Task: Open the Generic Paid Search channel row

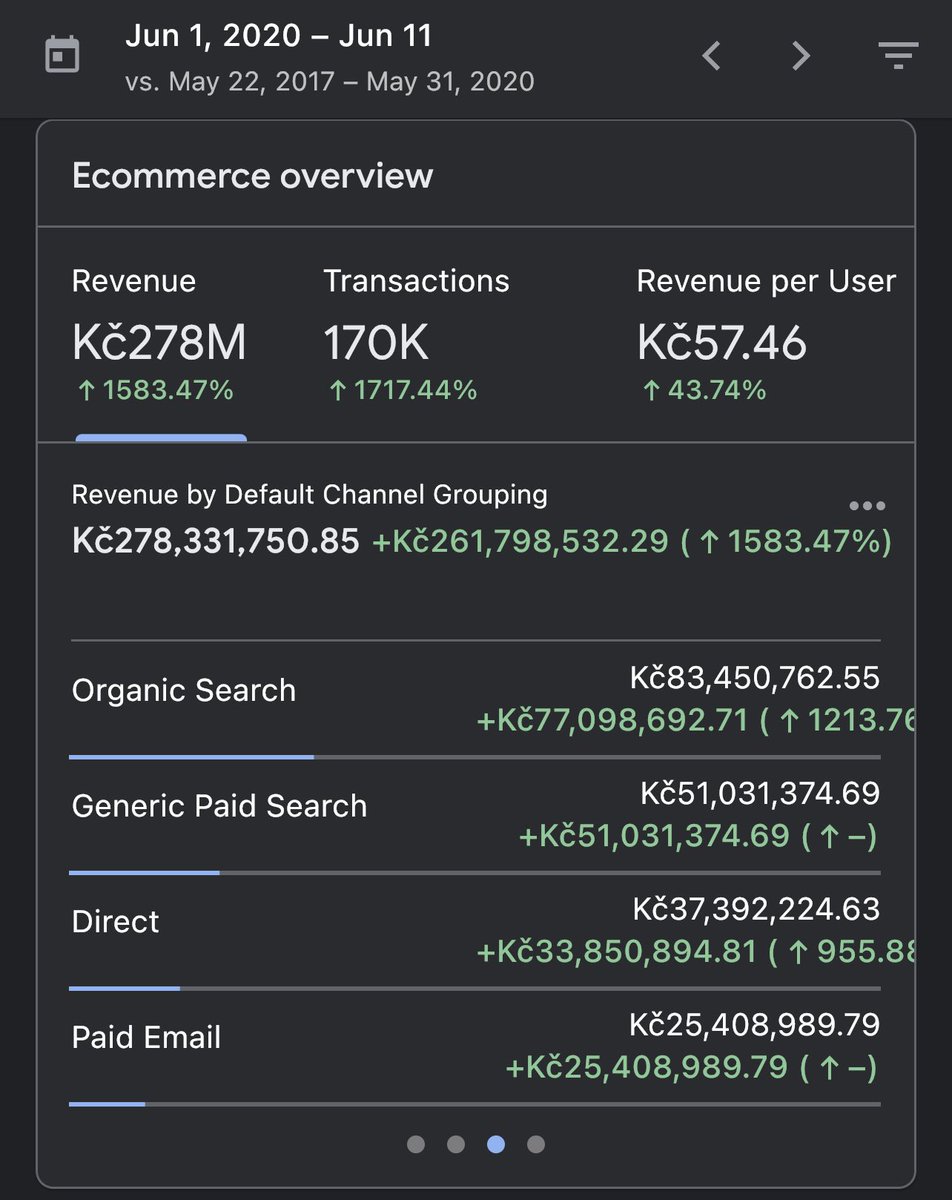Action: (476, 818)
